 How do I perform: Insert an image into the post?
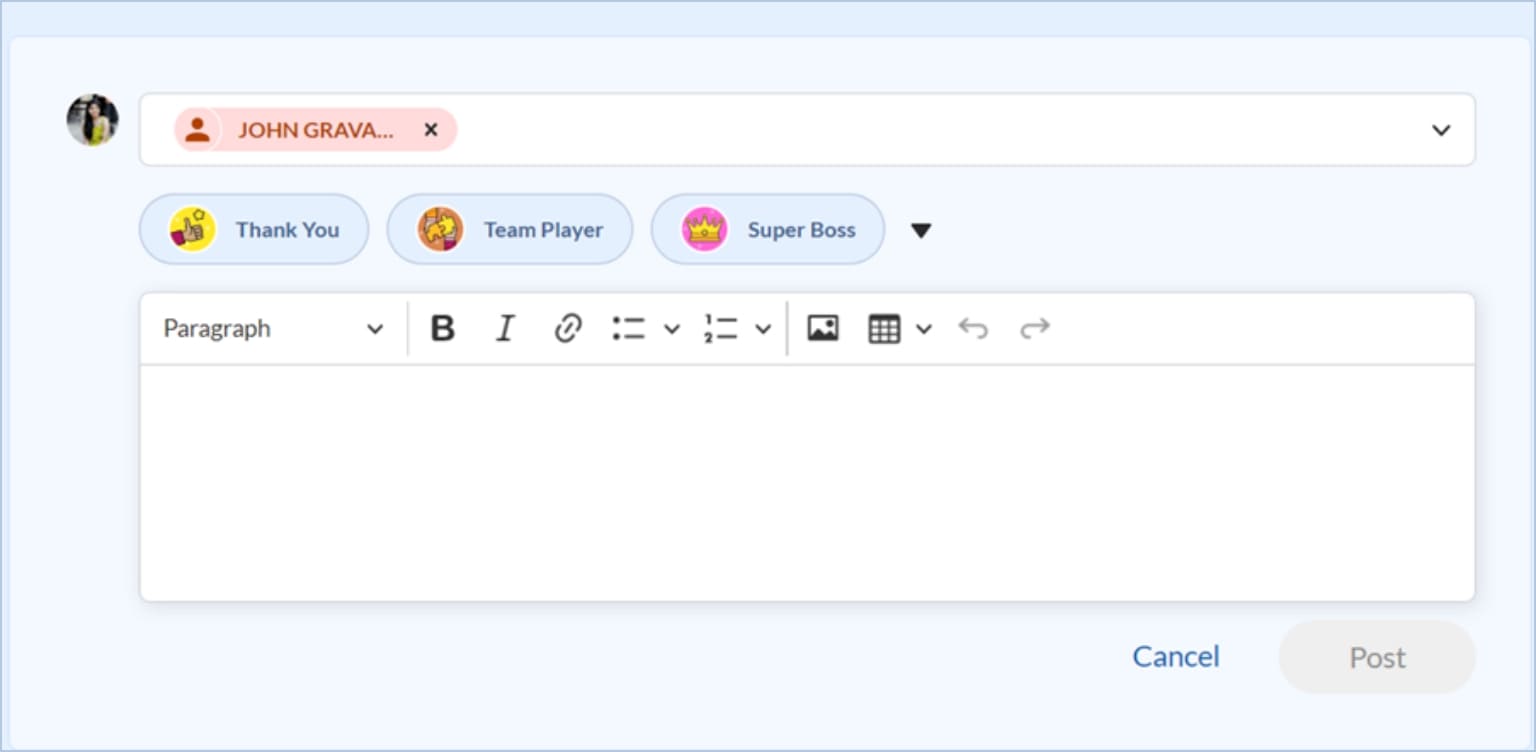tap(822, 328)
